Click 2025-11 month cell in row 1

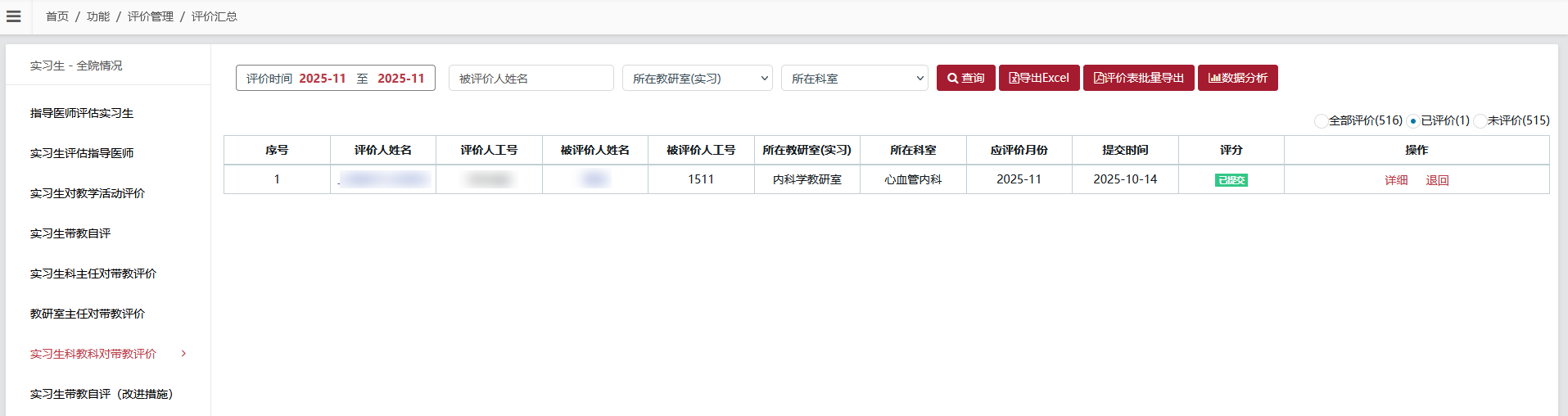point(1019,179)
